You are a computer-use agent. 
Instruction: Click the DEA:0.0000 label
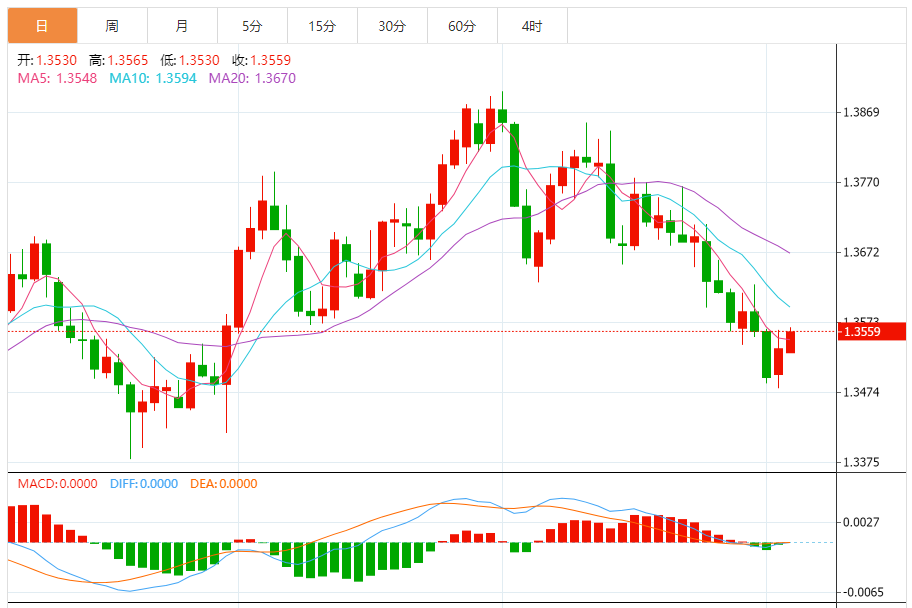tap(223, 483)
